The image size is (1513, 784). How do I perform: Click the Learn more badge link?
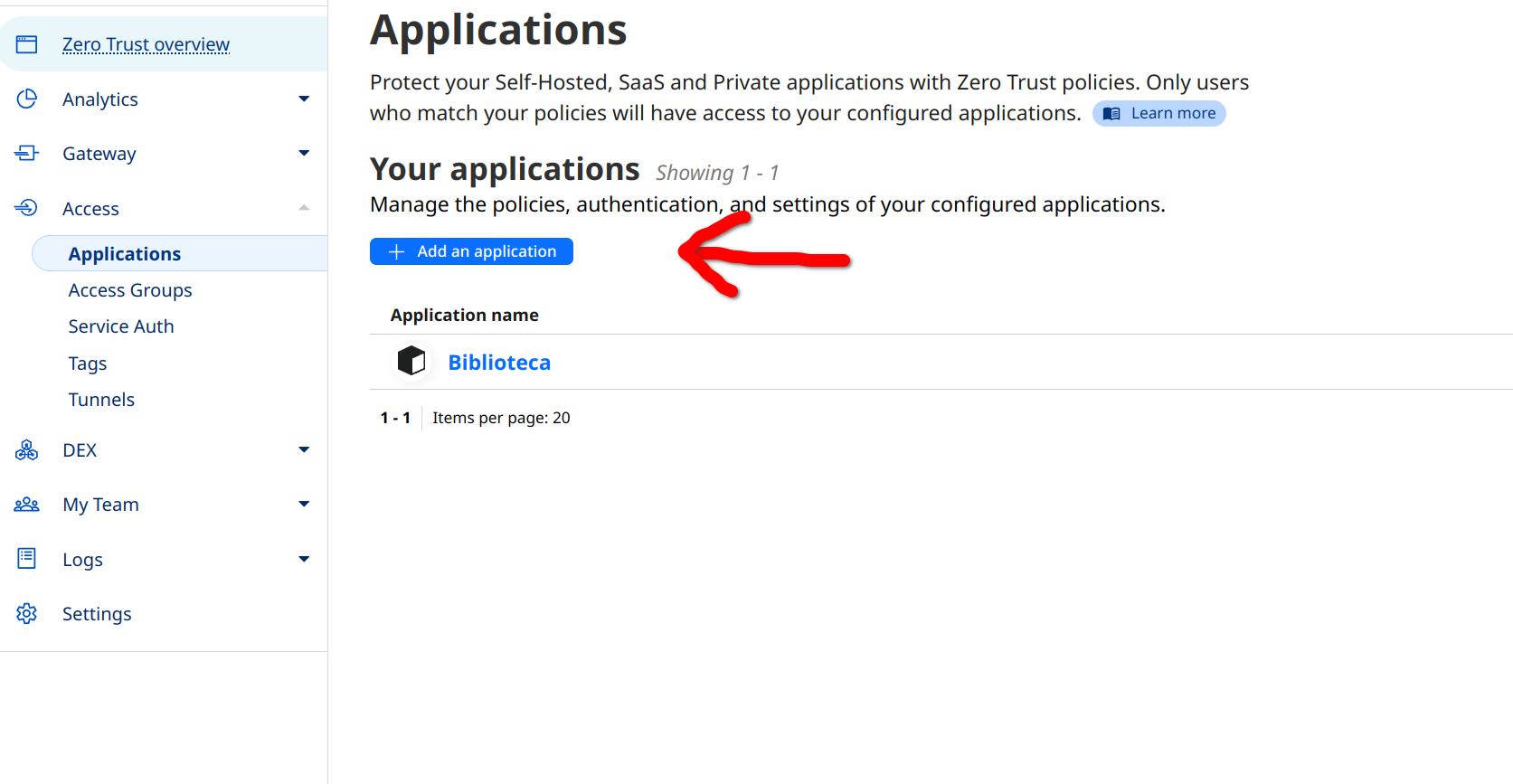tap(1159, 113)
